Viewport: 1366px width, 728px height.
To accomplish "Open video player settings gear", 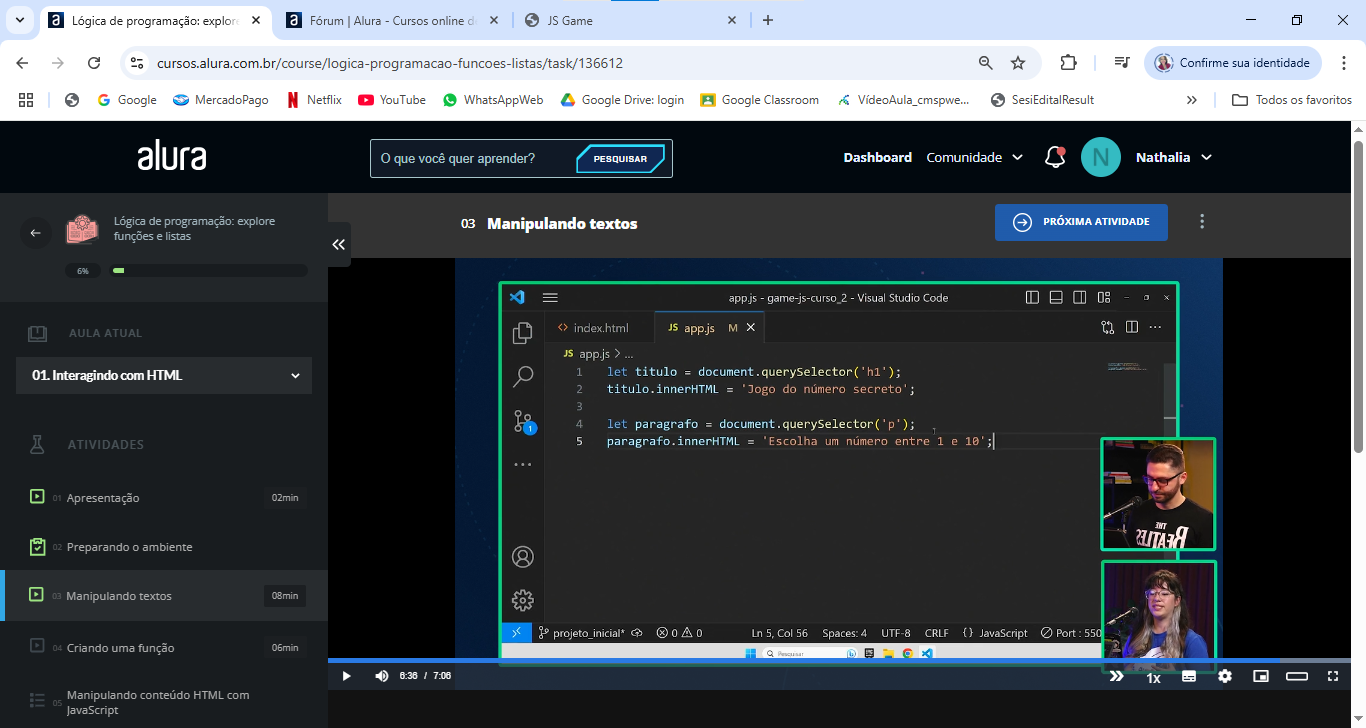I will [x=1225, y=676].
